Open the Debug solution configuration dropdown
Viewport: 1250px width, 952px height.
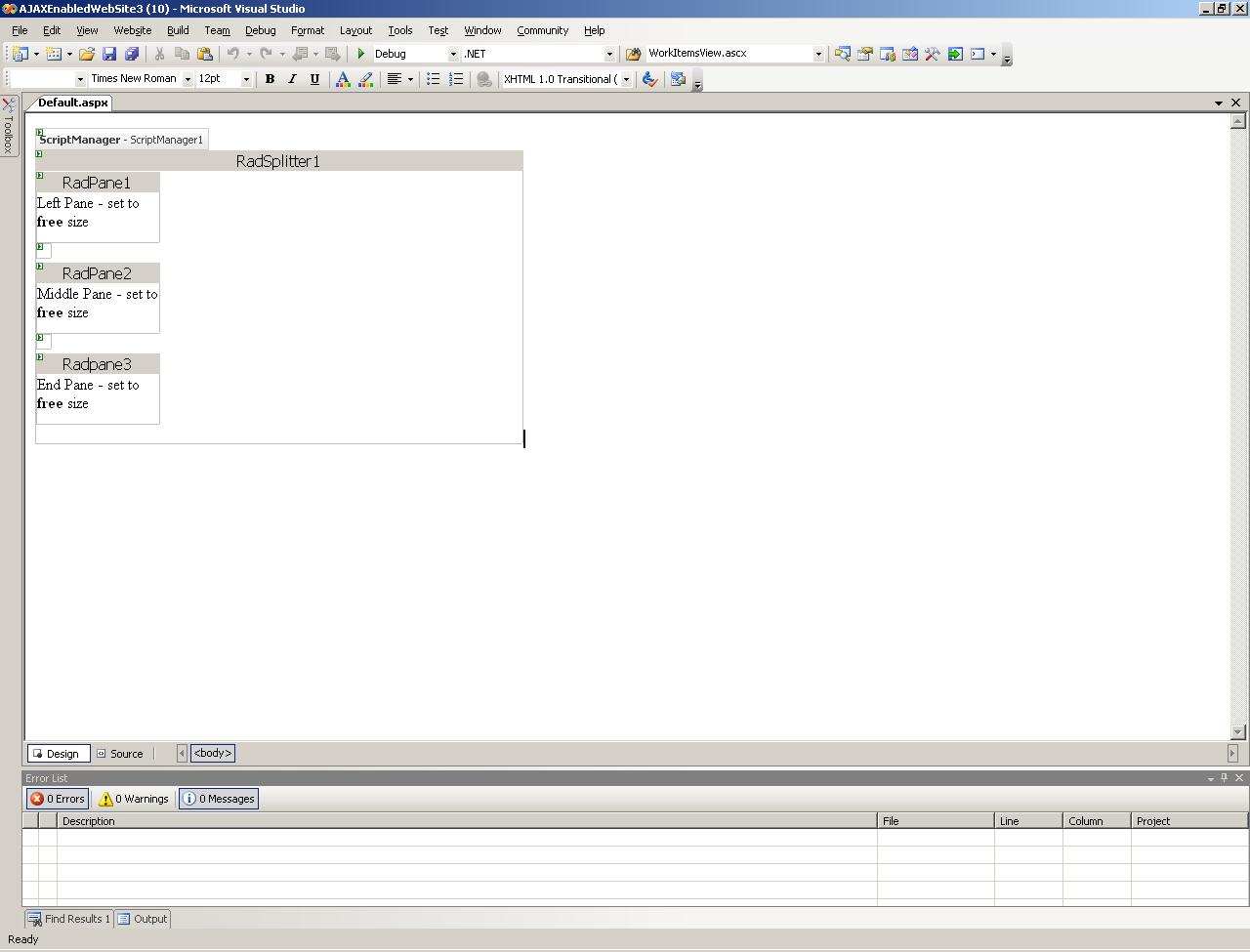[453, 54]
